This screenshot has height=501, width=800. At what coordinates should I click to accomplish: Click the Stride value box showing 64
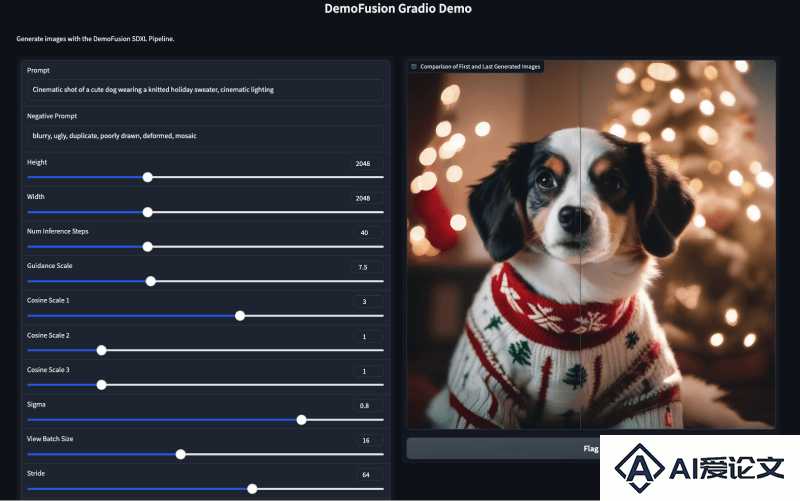tap(369, 474)
